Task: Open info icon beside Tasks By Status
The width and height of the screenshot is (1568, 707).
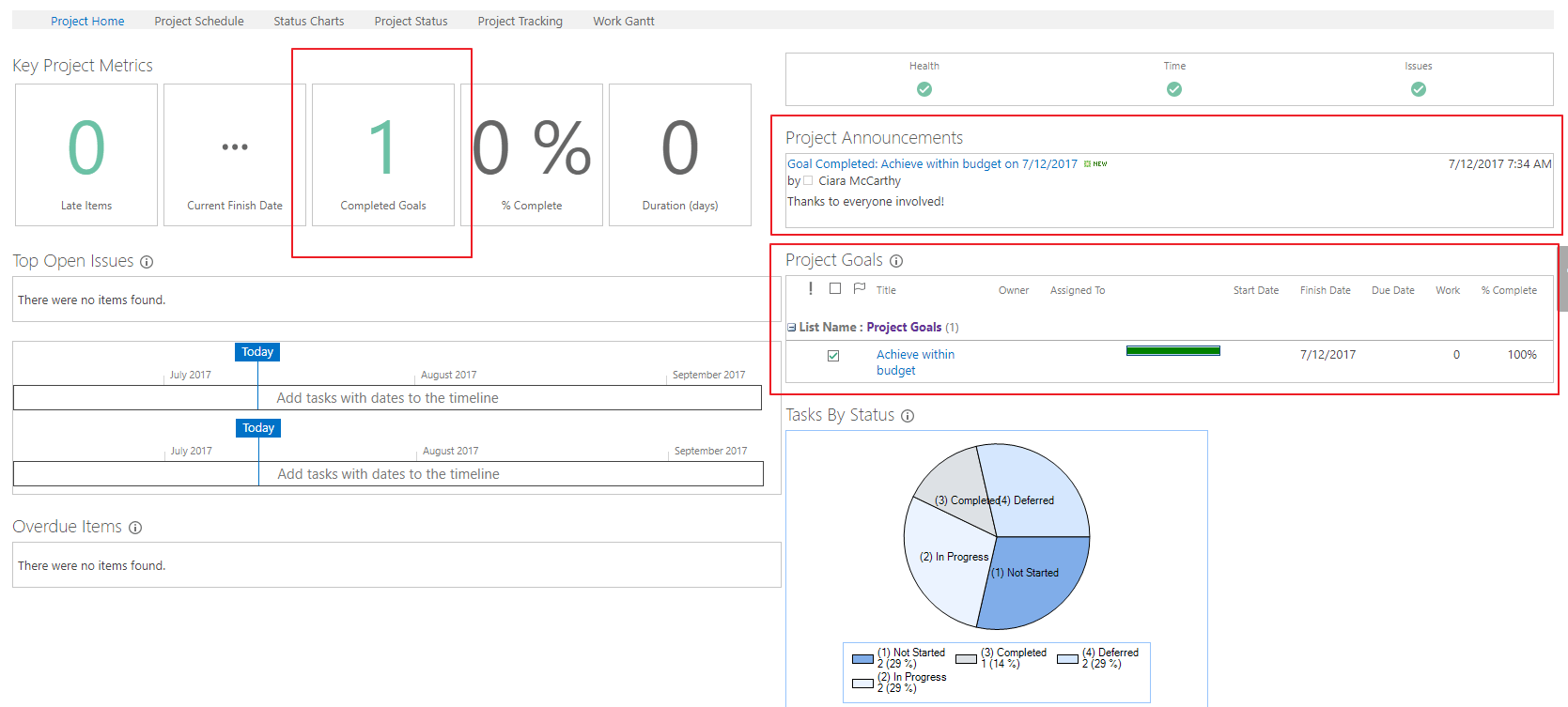Action: [x=908, y=416]
